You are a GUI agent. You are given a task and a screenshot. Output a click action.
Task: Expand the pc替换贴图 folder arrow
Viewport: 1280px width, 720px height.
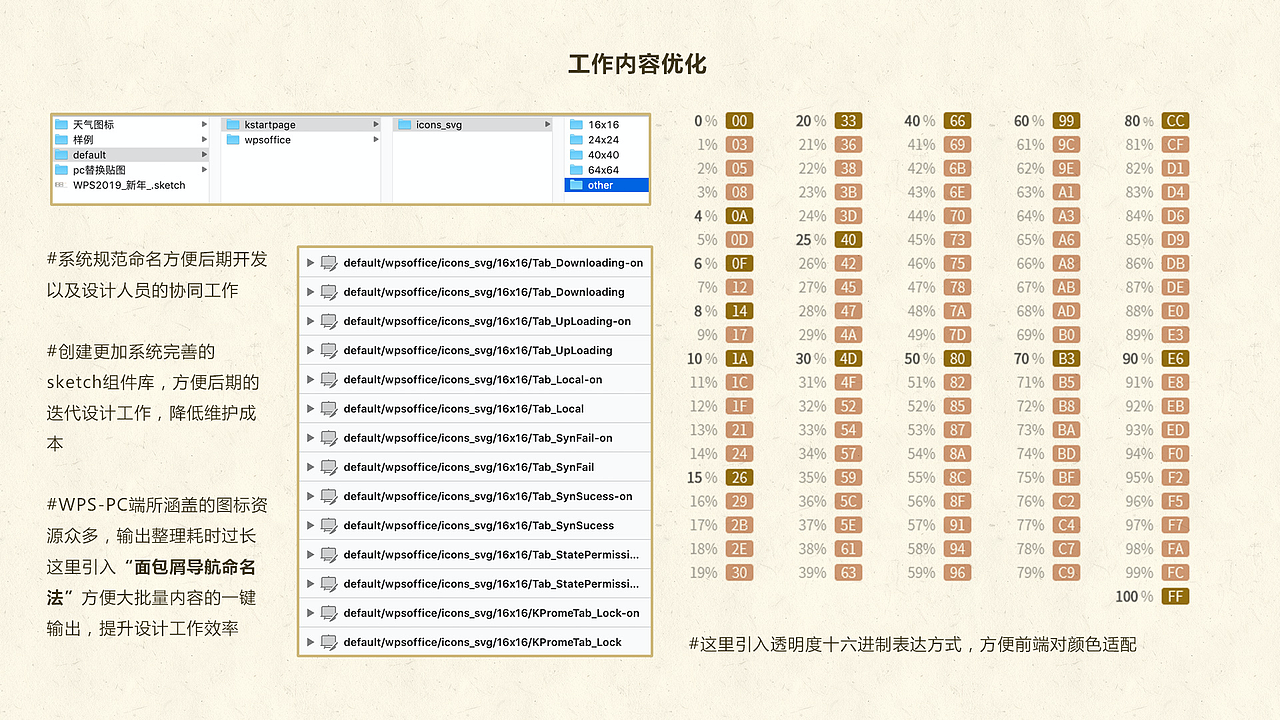204,170
